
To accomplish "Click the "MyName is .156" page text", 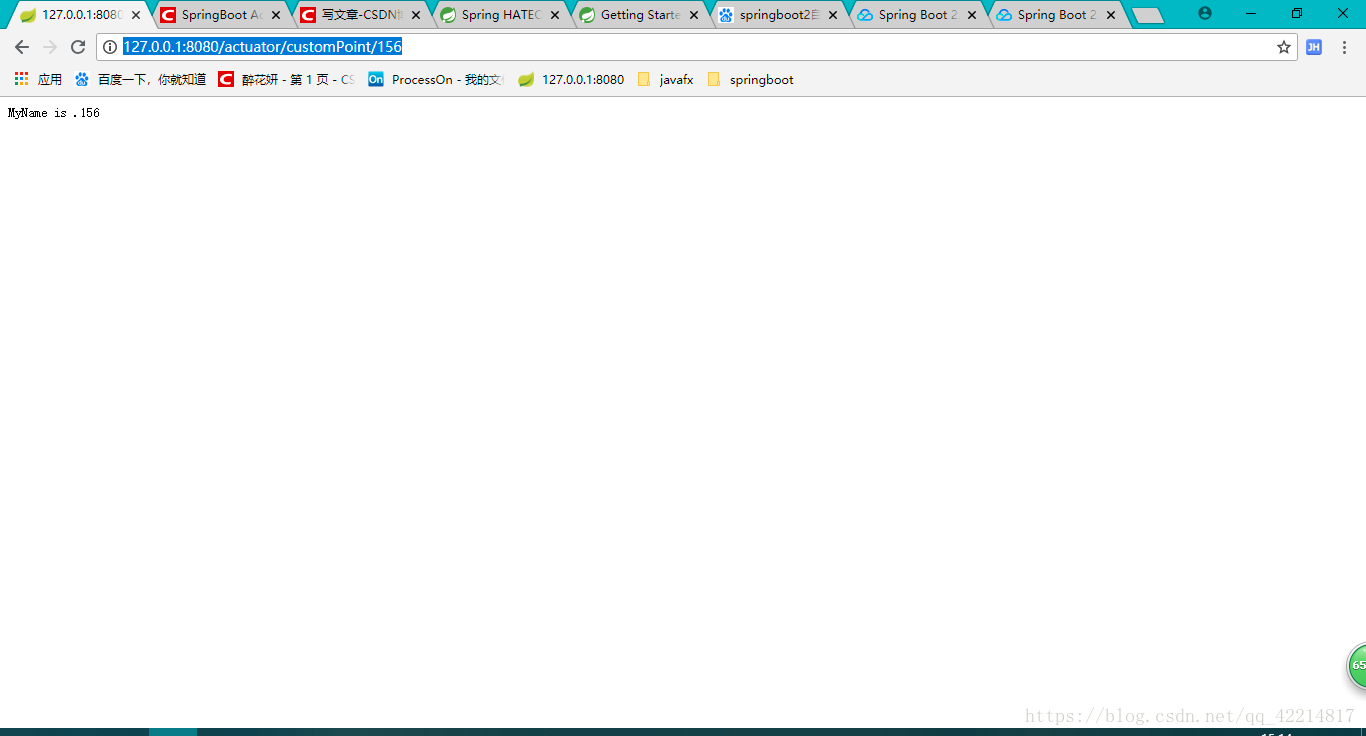I will (x=54, y=113).
